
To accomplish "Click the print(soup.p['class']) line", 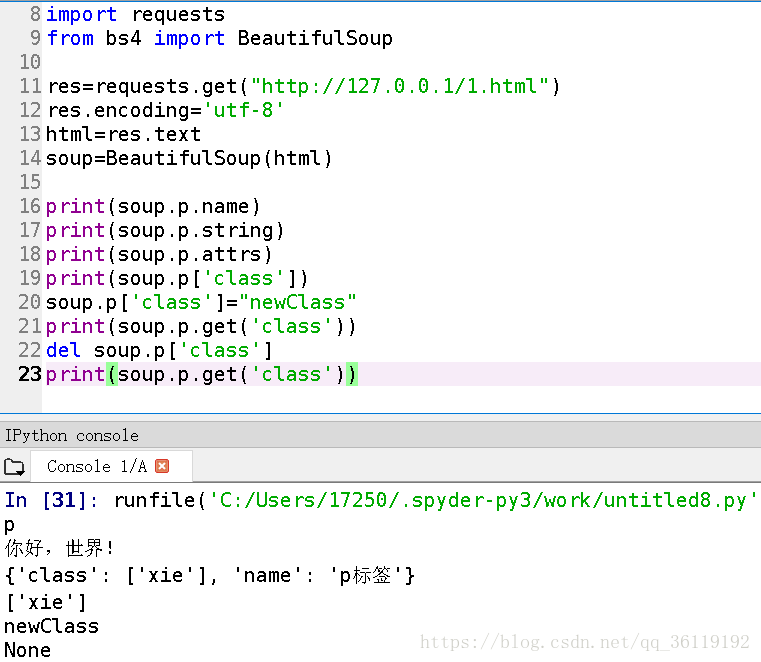I will coord(177,278).
